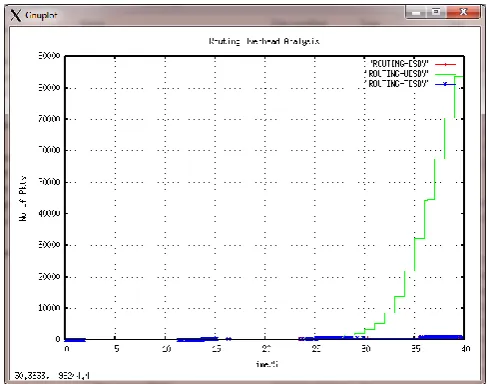Click the x-axis tick label 20
Screen dimensions: 487x384
pos(266,349)
